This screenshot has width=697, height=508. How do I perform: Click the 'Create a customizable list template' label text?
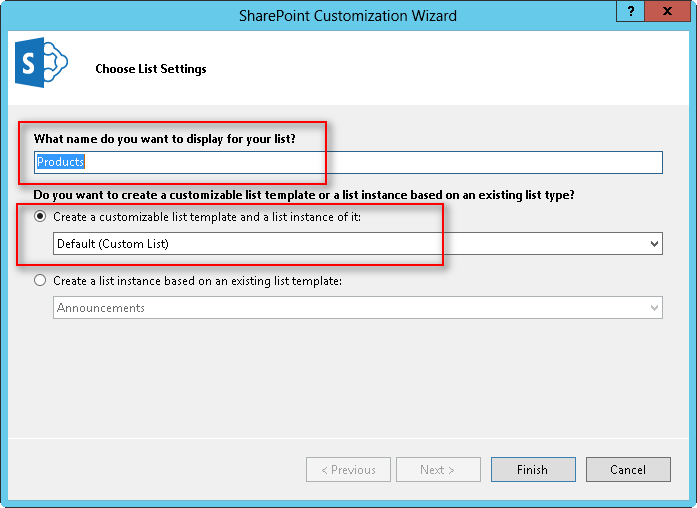point(207,217)
